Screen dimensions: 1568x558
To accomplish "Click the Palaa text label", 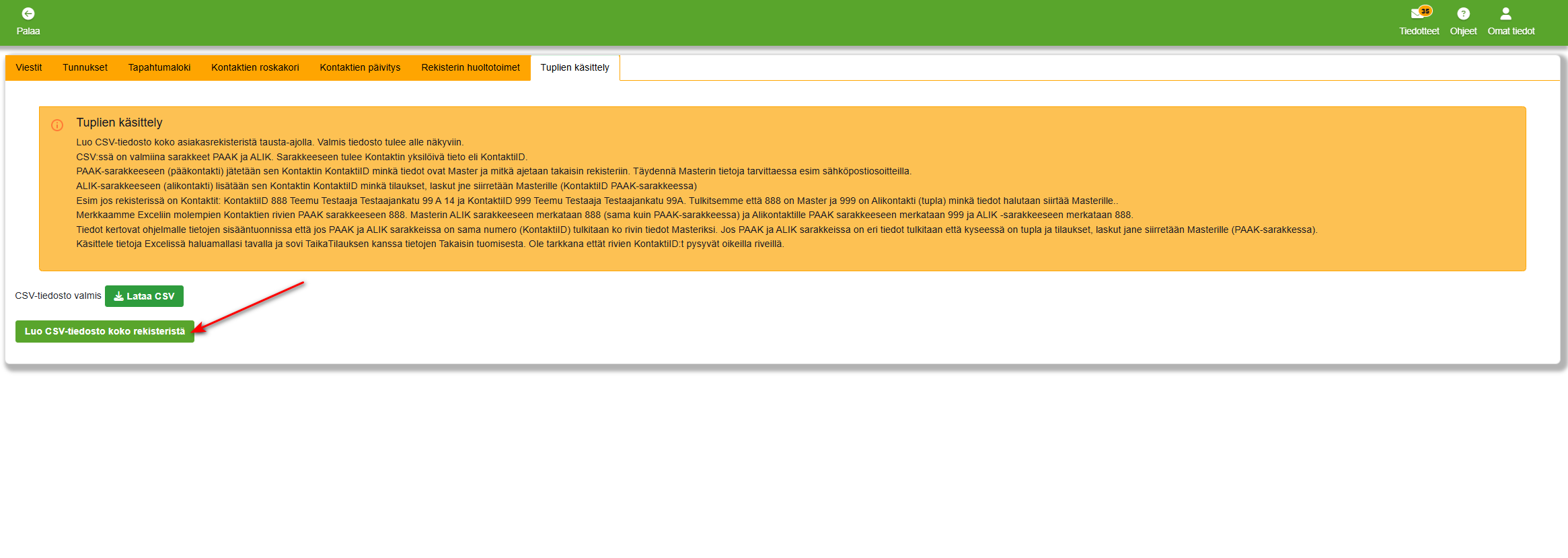I will 28,31.
